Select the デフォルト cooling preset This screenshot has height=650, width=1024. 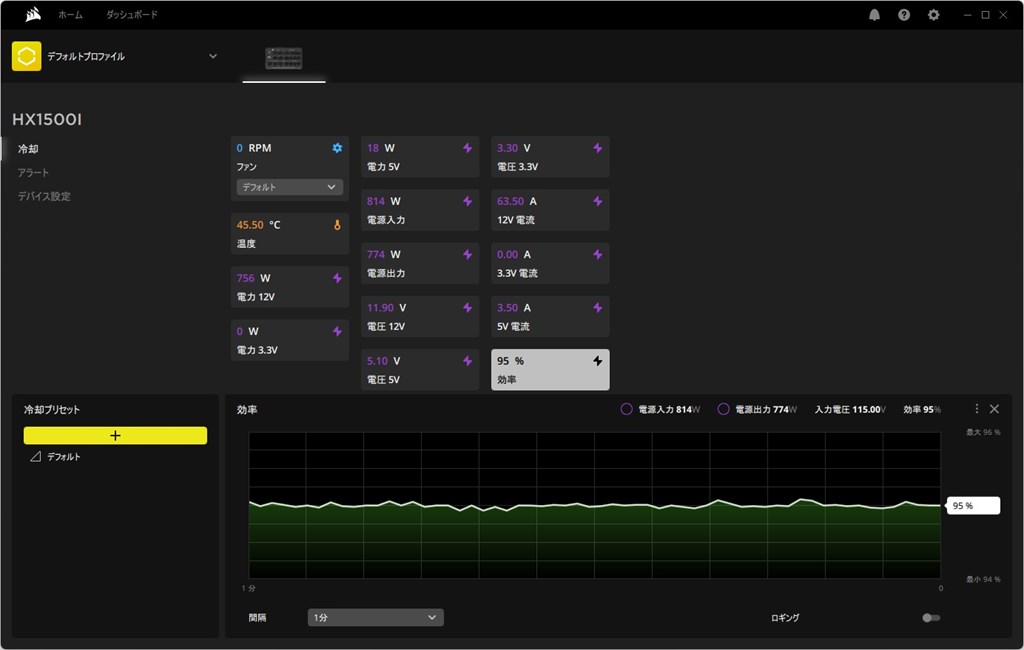(x=63, y=457)
